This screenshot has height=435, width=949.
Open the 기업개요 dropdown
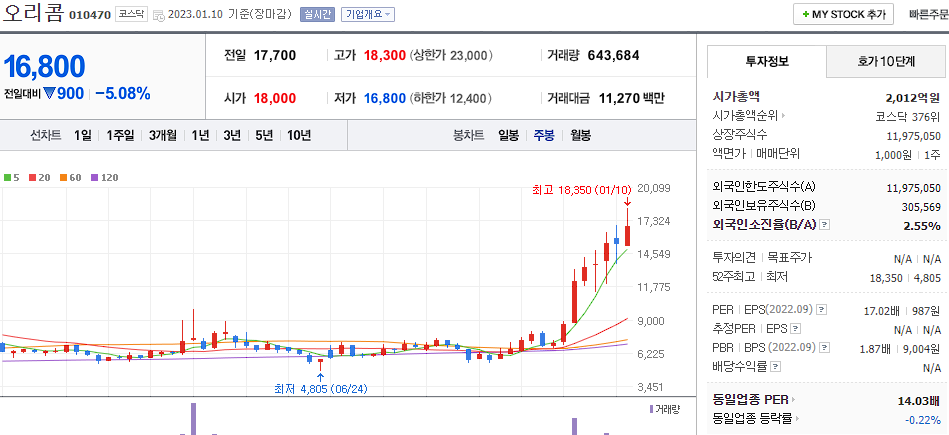click(368, 15)
